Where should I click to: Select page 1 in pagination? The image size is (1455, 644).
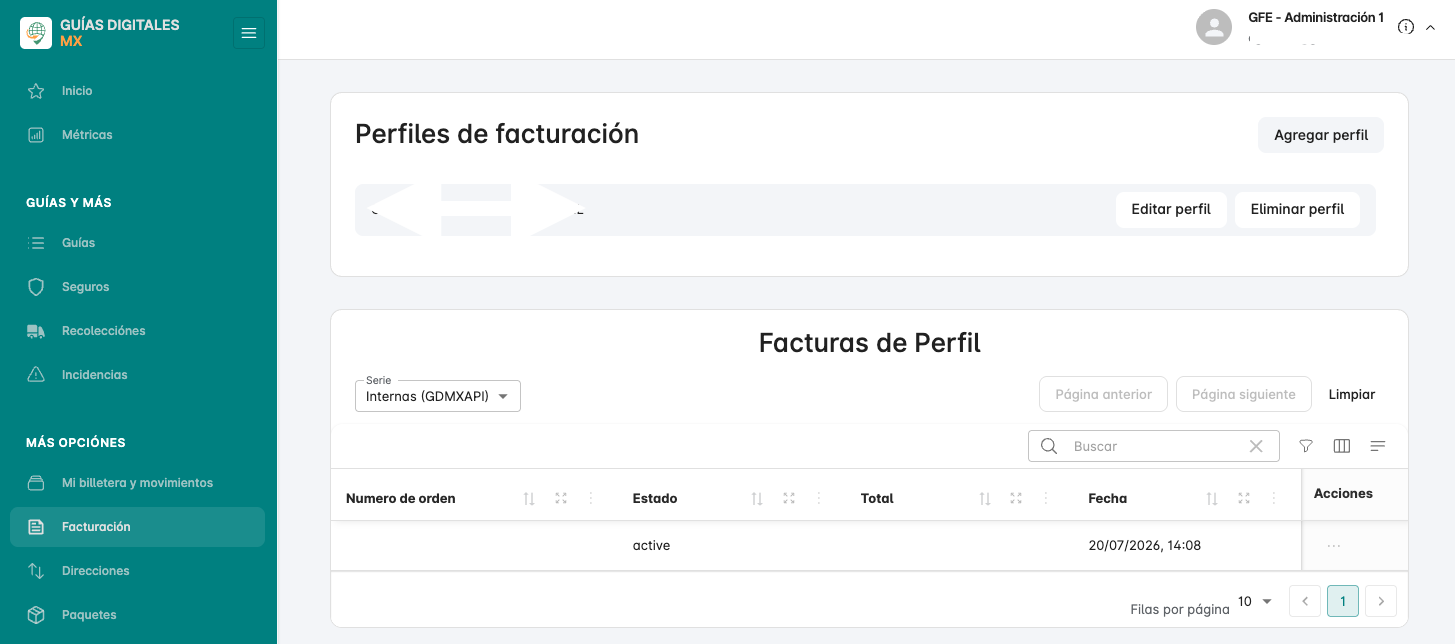point(1343,601)
